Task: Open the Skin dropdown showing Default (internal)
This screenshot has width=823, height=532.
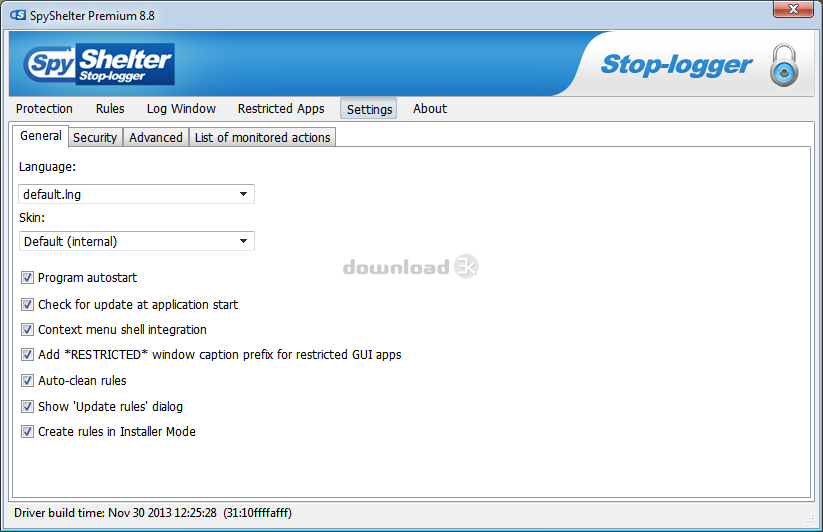Action: coord(136,241)
